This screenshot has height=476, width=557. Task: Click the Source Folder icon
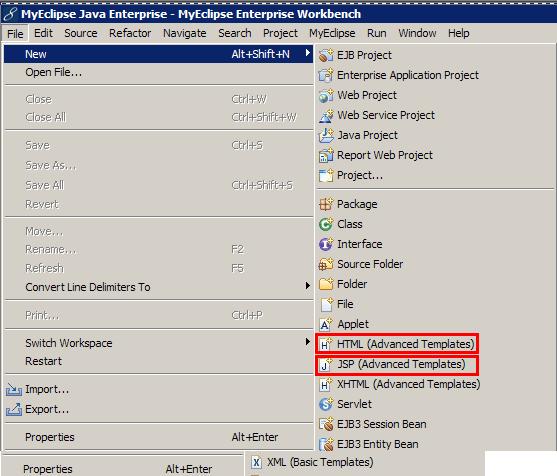(326, 264)
